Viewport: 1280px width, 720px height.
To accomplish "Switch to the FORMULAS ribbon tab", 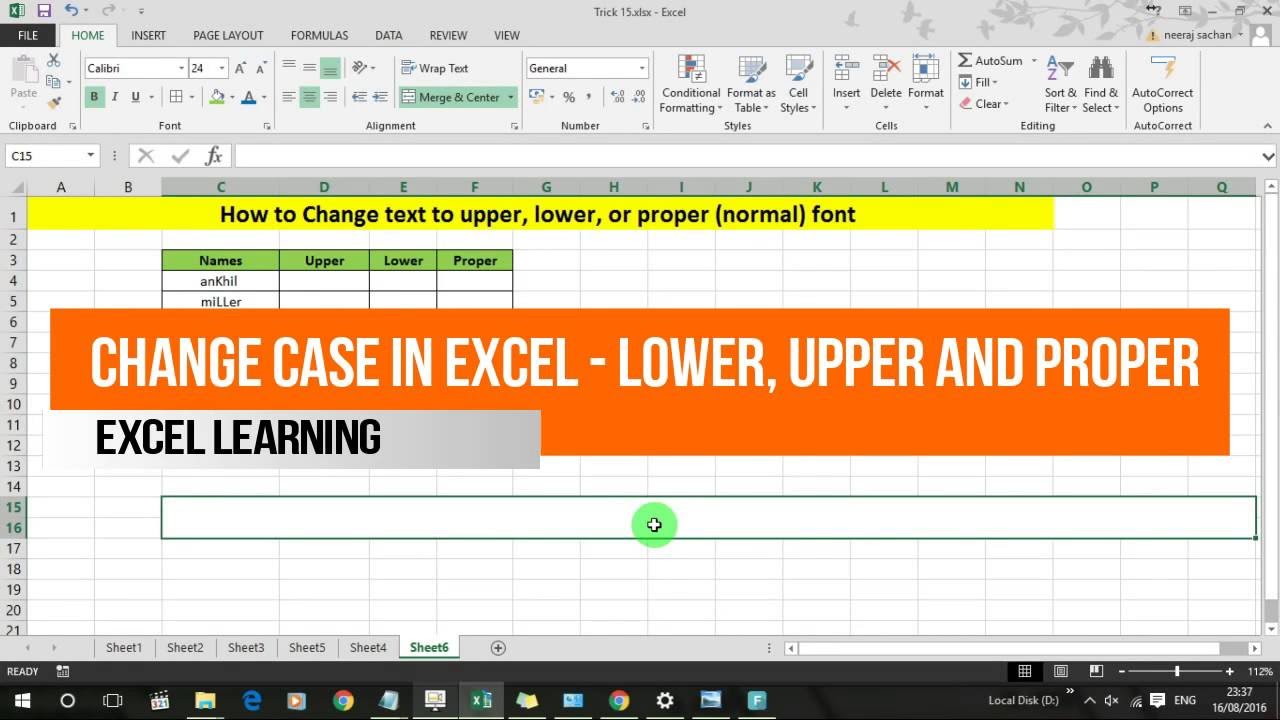I will pos(319,35).
